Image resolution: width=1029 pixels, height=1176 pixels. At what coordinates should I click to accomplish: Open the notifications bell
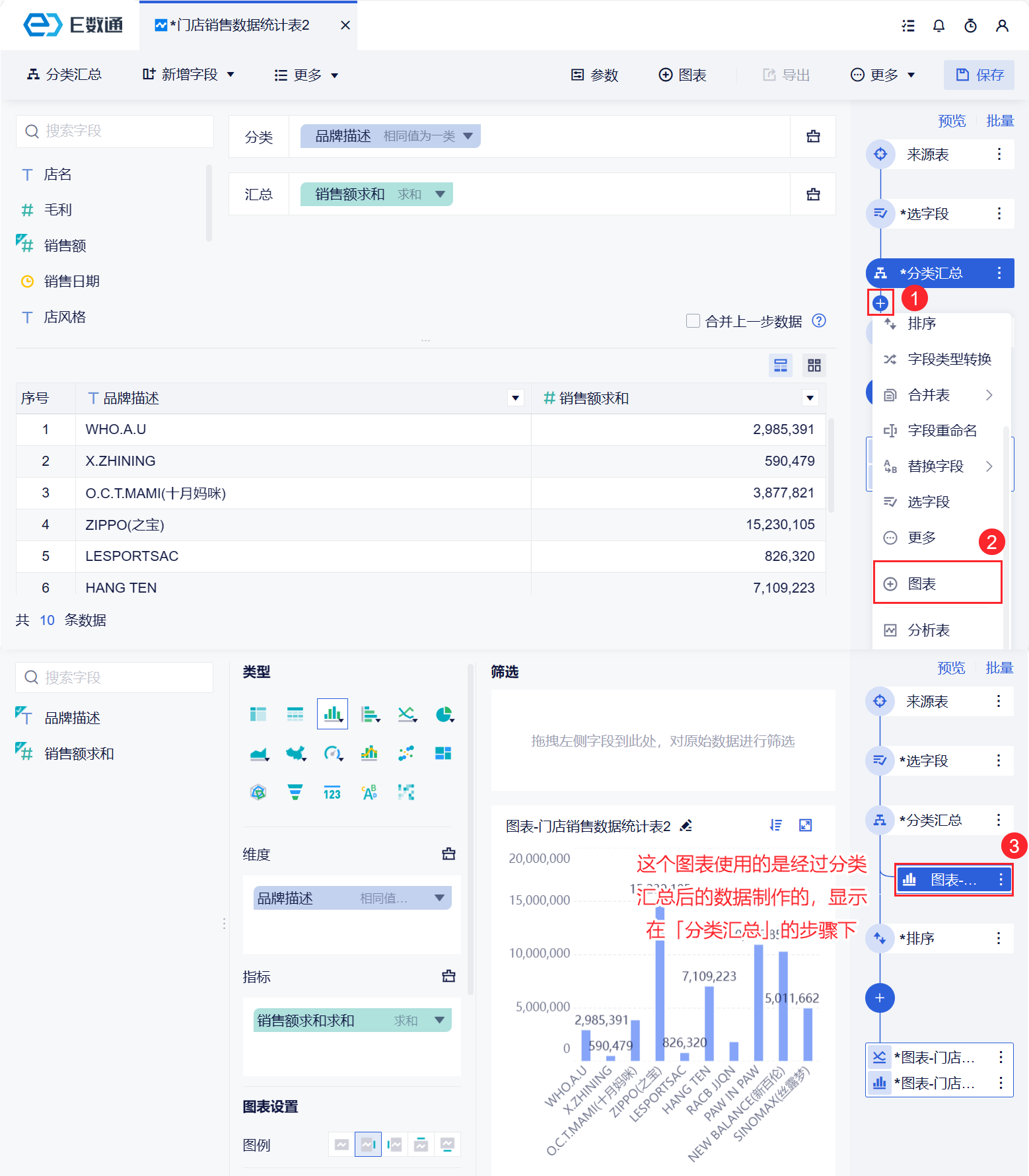[939, 26]
